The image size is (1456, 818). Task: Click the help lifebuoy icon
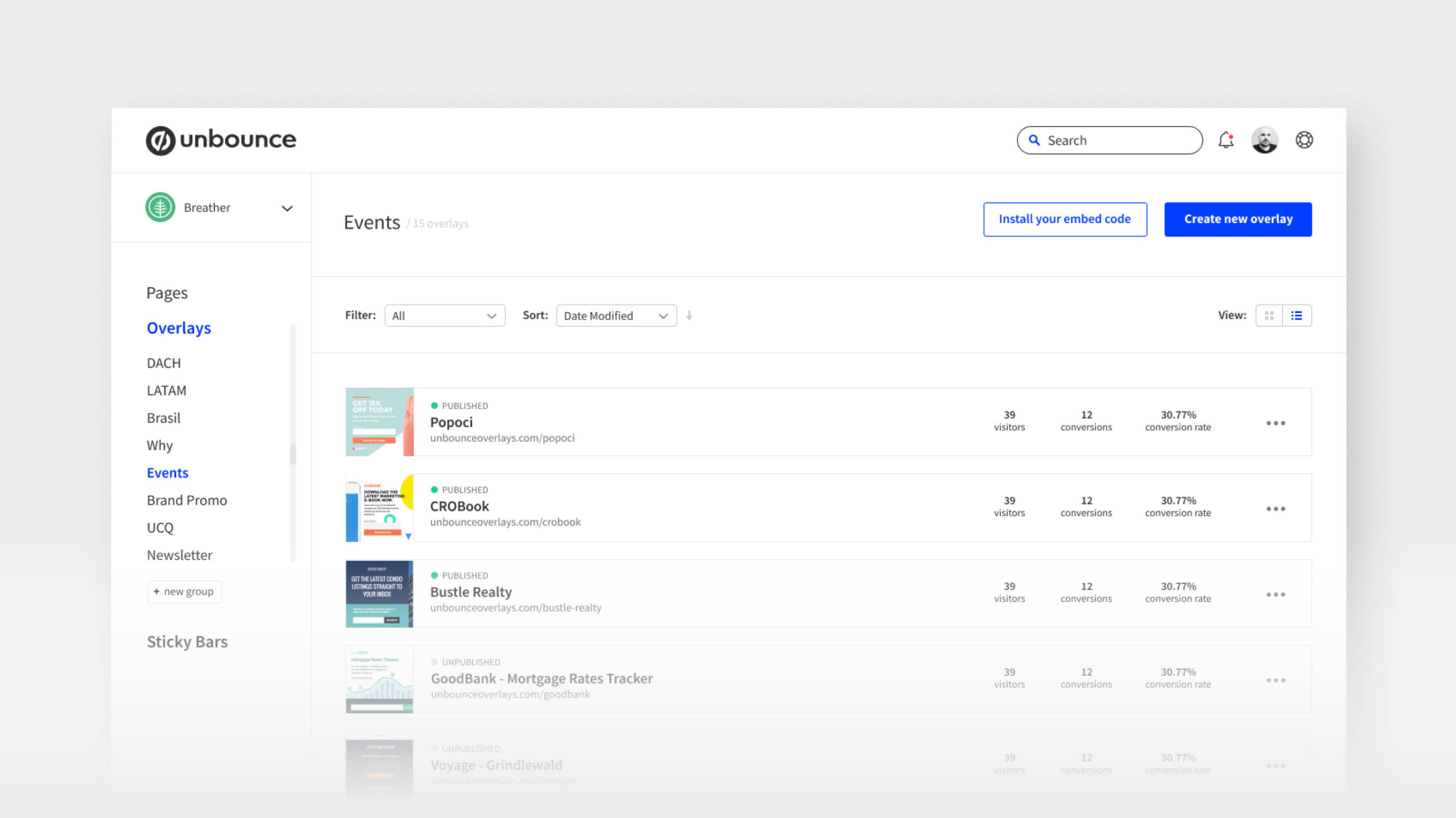click(1304, 140)
